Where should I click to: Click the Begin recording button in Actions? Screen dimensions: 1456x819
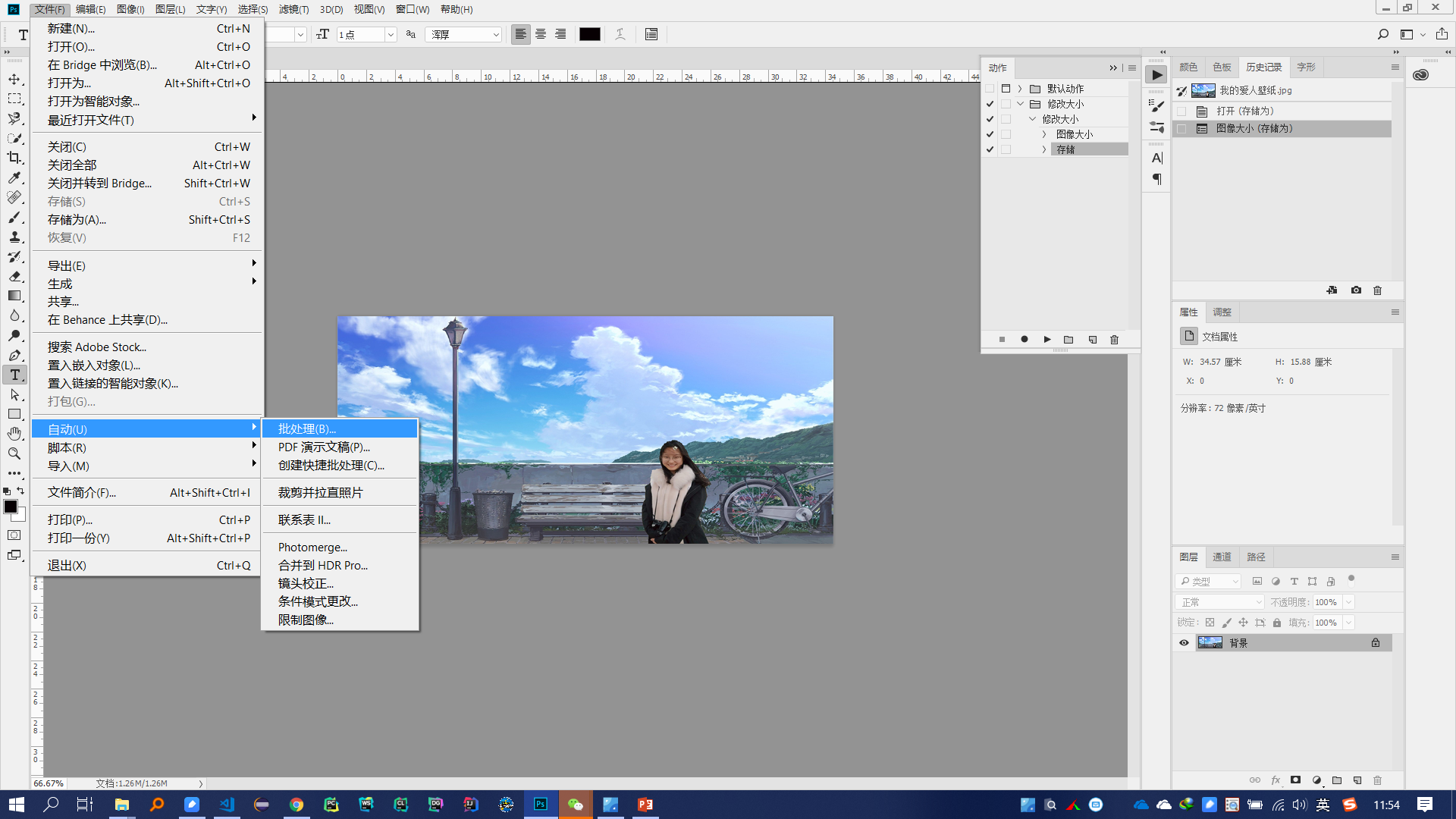[1025, 340]
